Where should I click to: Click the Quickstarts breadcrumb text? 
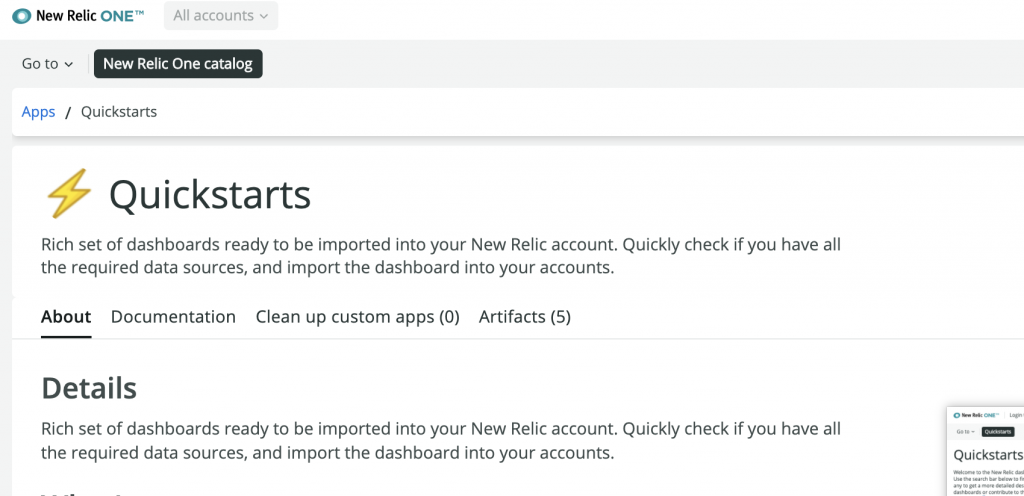119,112
